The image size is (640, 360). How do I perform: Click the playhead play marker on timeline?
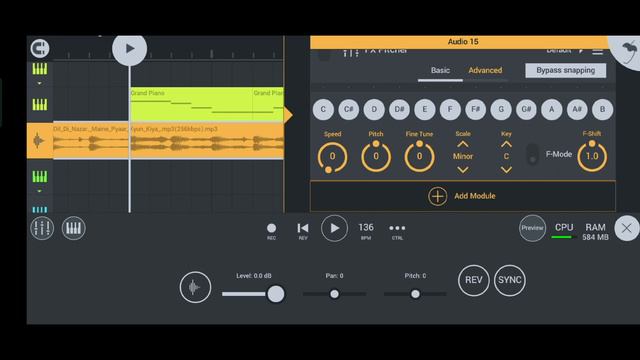point(130,49)
